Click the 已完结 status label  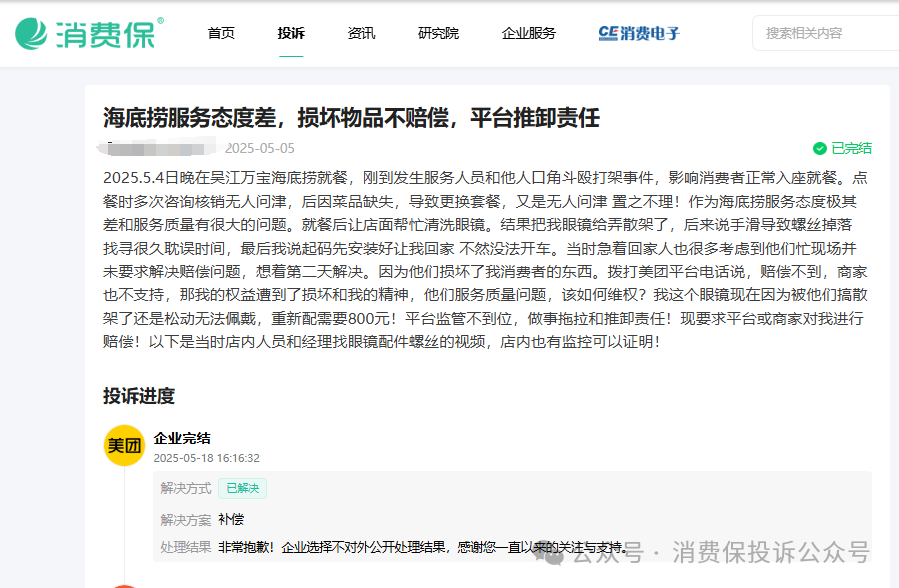click(851, 148)
